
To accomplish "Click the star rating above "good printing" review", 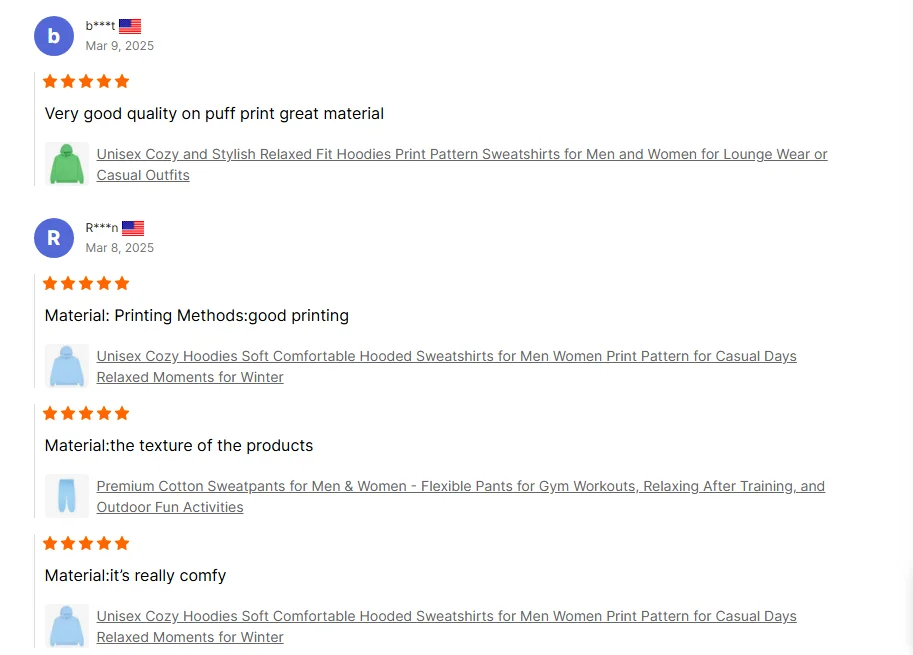I will [86, 283].
